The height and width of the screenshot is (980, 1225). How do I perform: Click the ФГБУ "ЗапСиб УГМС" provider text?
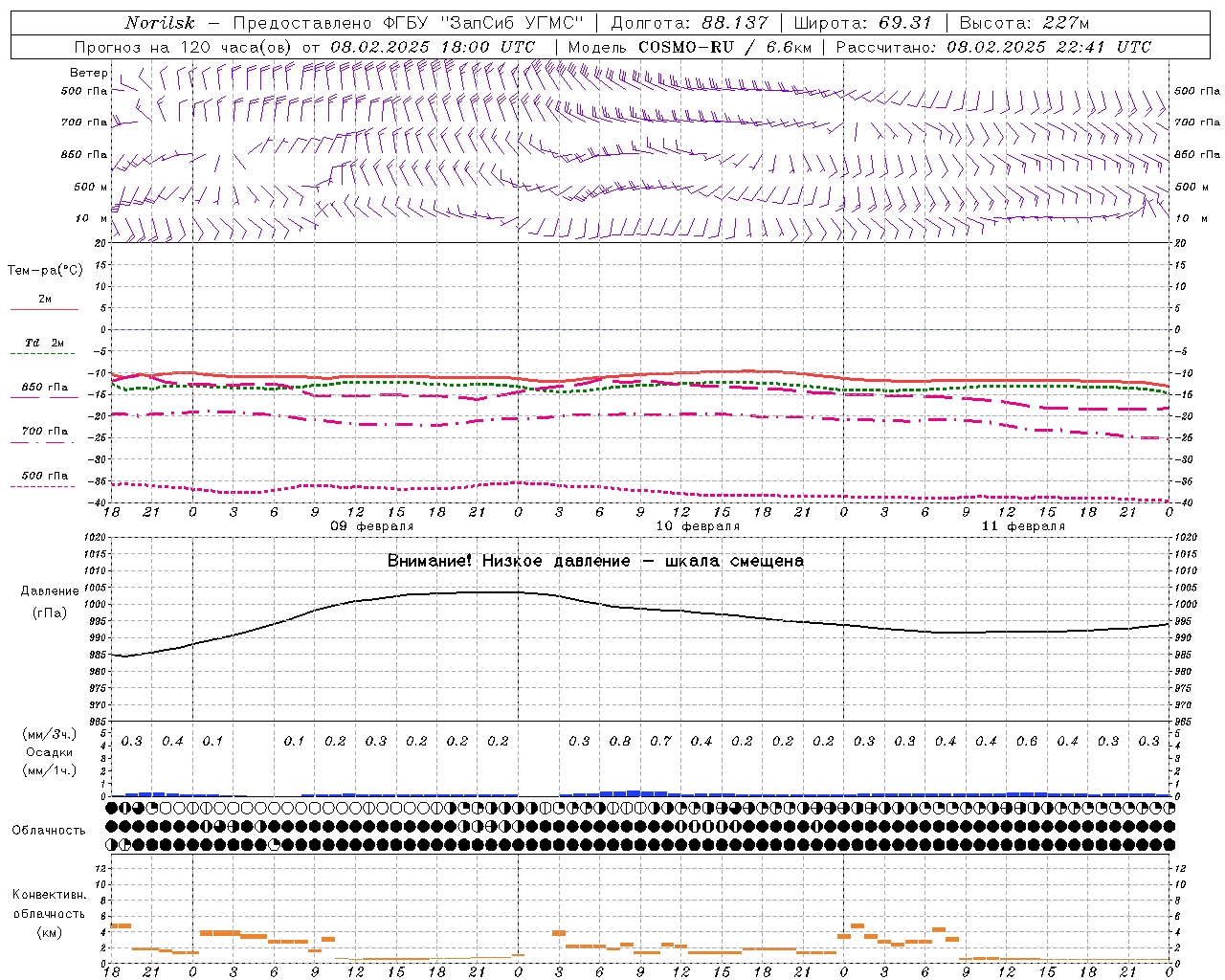(x=483, y=23)
